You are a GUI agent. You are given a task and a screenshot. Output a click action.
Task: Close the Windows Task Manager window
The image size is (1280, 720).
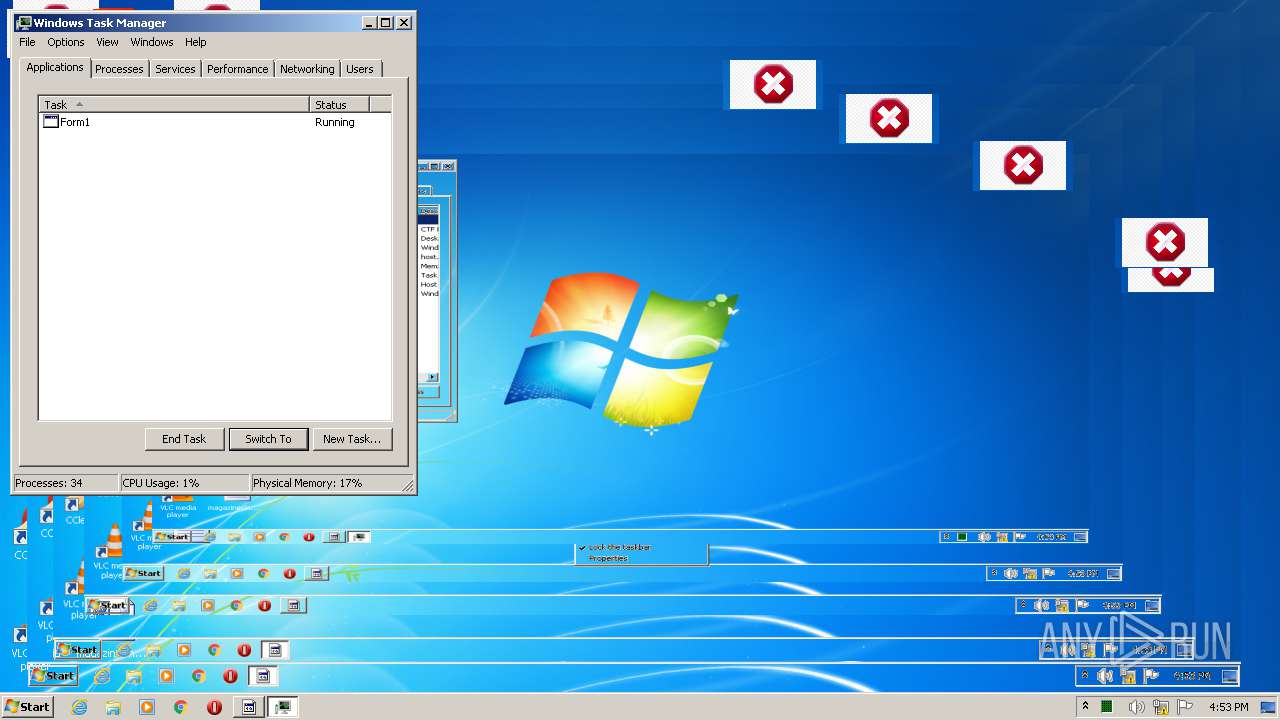click(404, 23)
